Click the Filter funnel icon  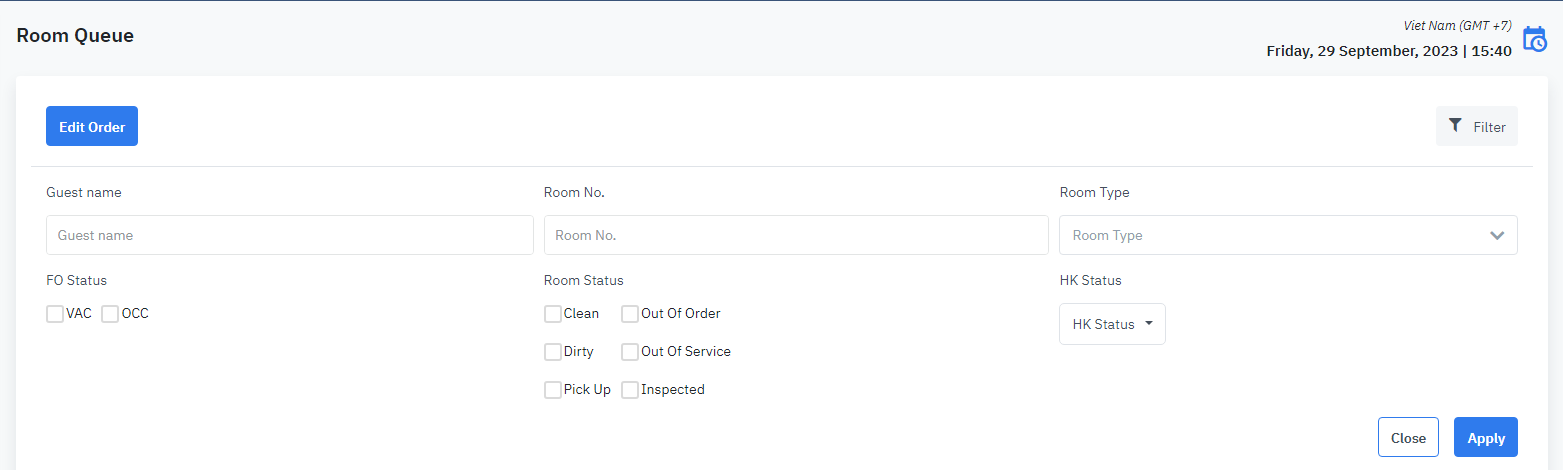[1455, 126]
